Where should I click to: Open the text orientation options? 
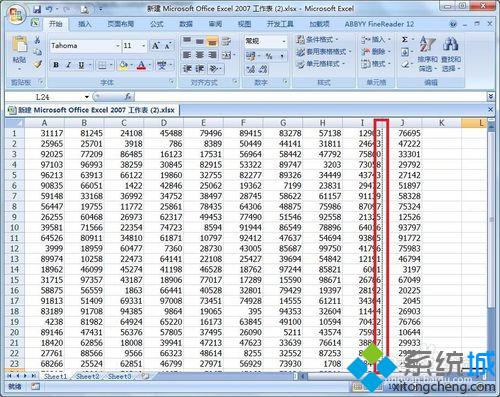point(214,69)
